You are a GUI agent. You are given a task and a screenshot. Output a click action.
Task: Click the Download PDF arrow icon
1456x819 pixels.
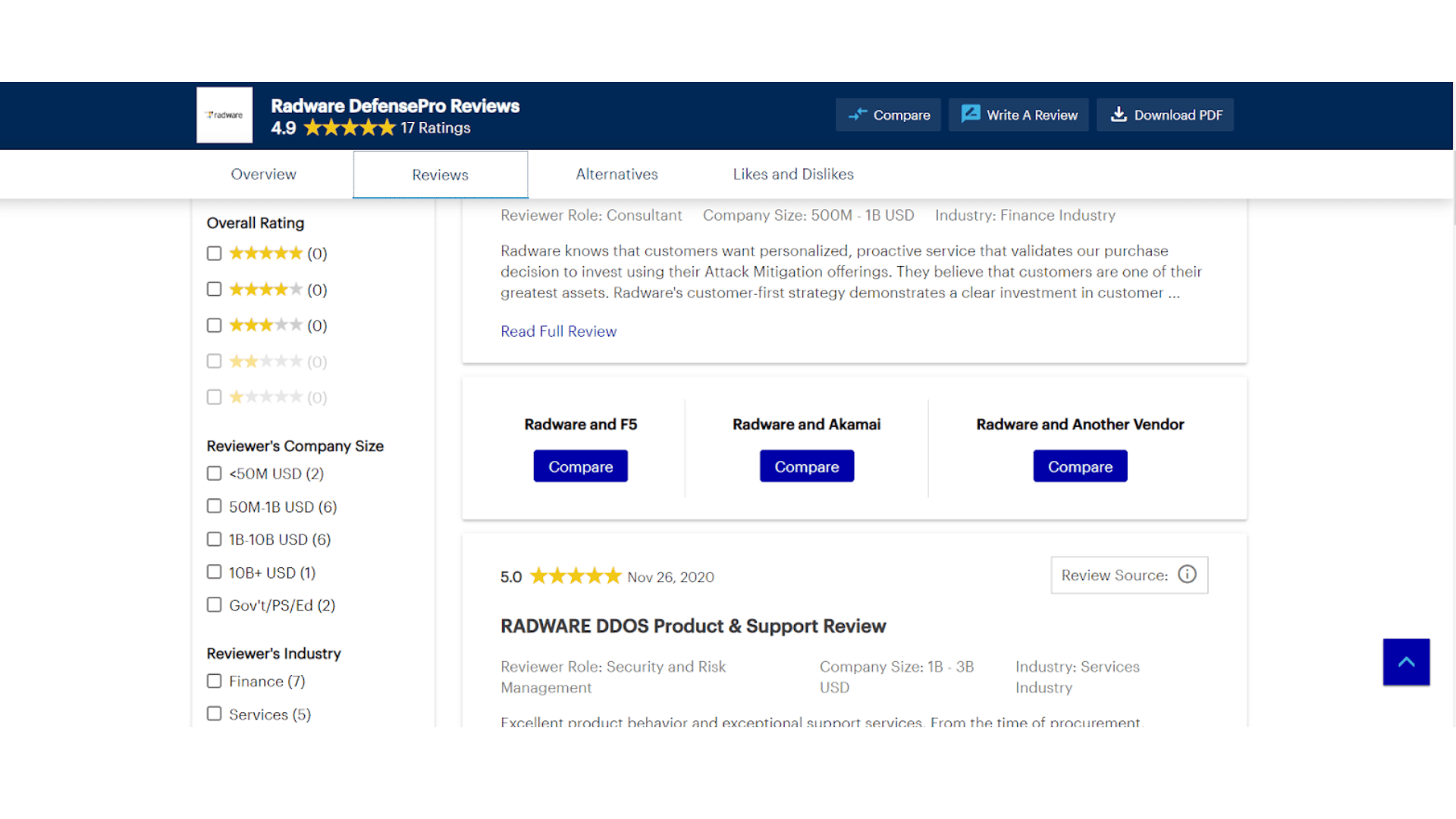(1119, 115)
